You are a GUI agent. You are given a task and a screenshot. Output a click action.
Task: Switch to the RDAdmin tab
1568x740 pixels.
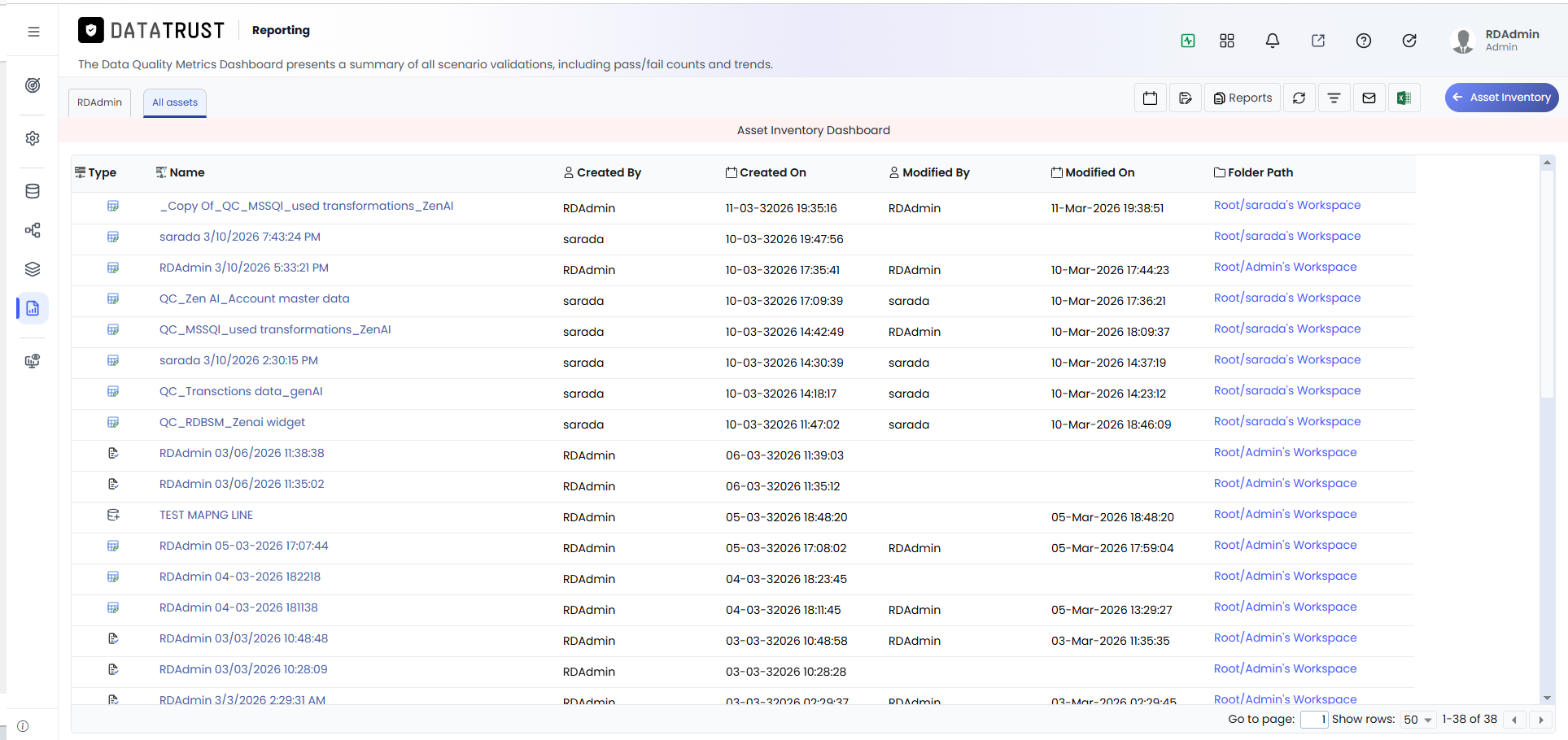pos(99,102)
